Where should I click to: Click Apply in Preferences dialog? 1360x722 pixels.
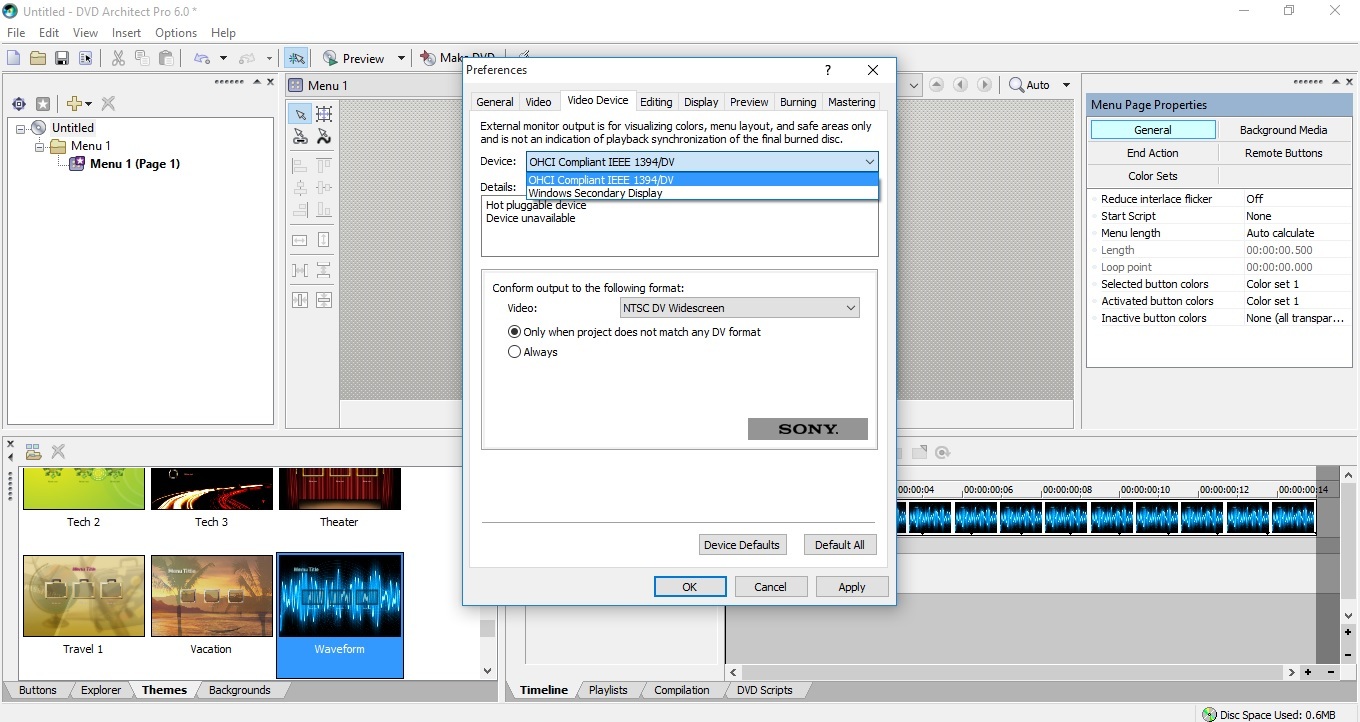click(x=852, y=587)
